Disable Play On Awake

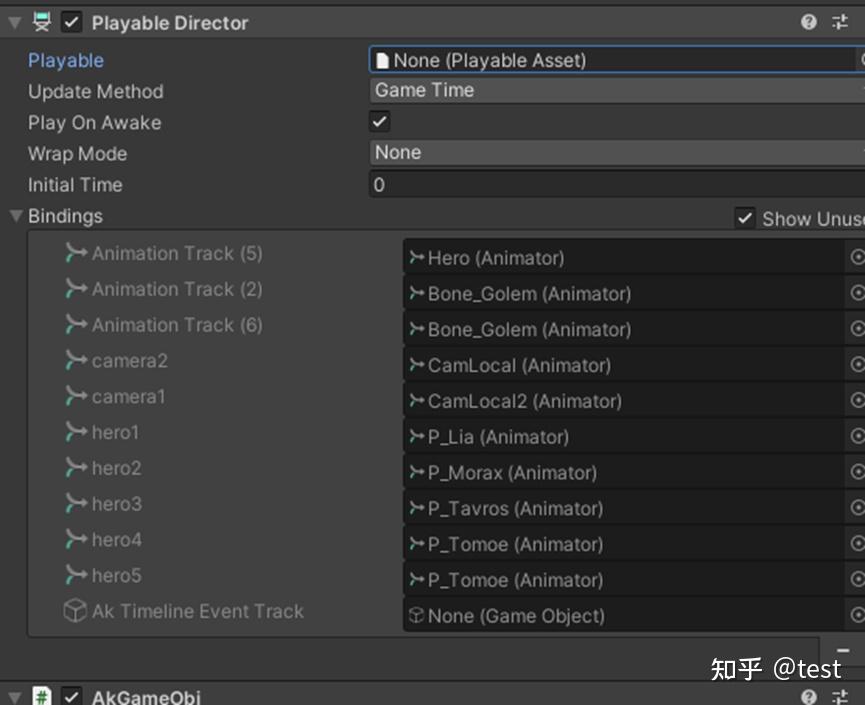[x=378, y=121]
